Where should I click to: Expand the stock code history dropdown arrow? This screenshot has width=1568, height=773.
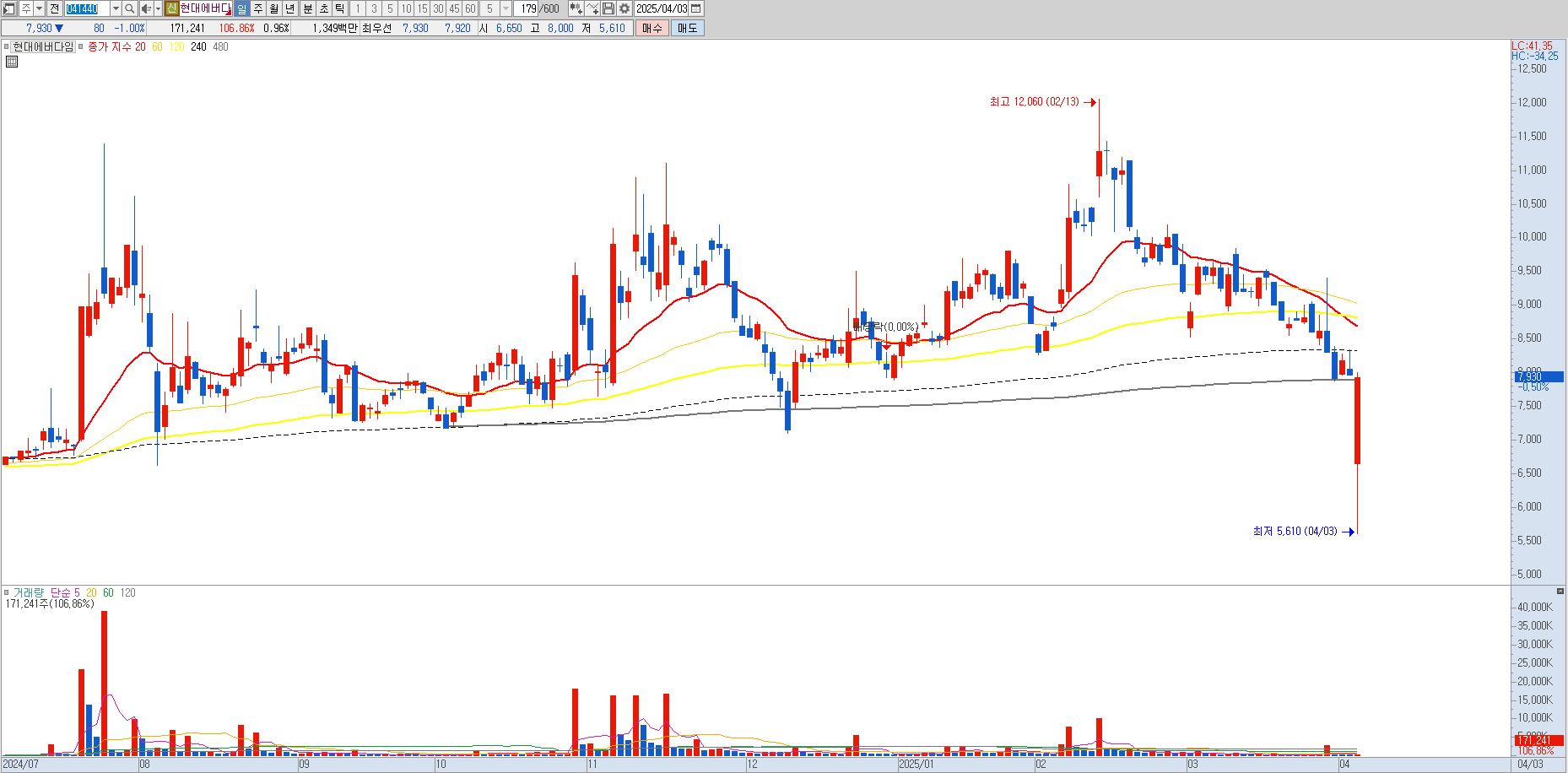click(x=116, y=8)
